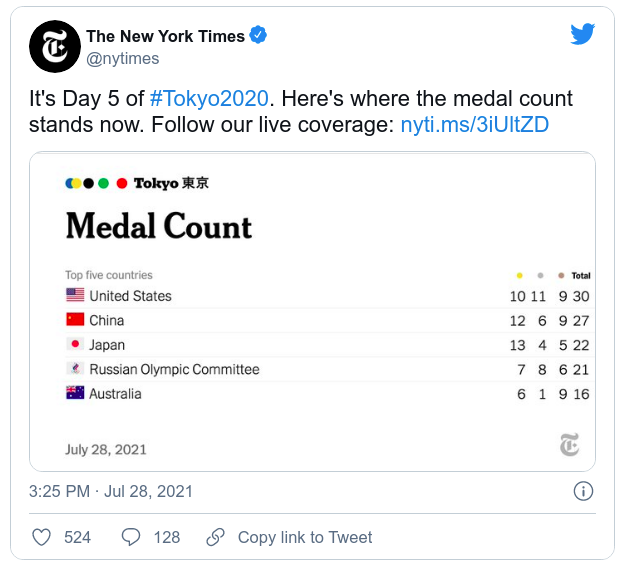The width and height of the screenshot is (622, 569).
Task: Click the New York Times profile avatar
Action: [x=54, y=46]
